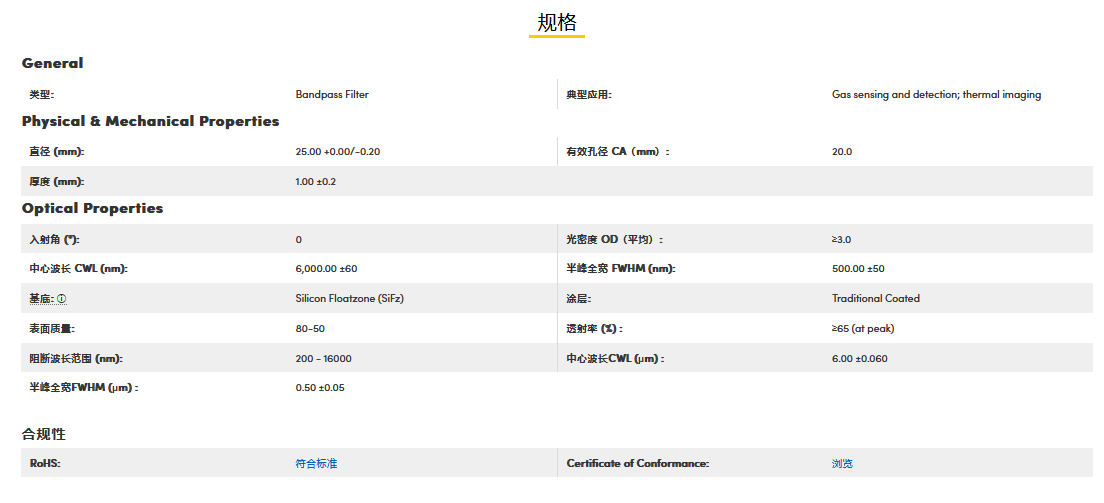This screenshot has width=1104, height=503.
Task: Click the 规格 section title
Action: coord(556,23)
